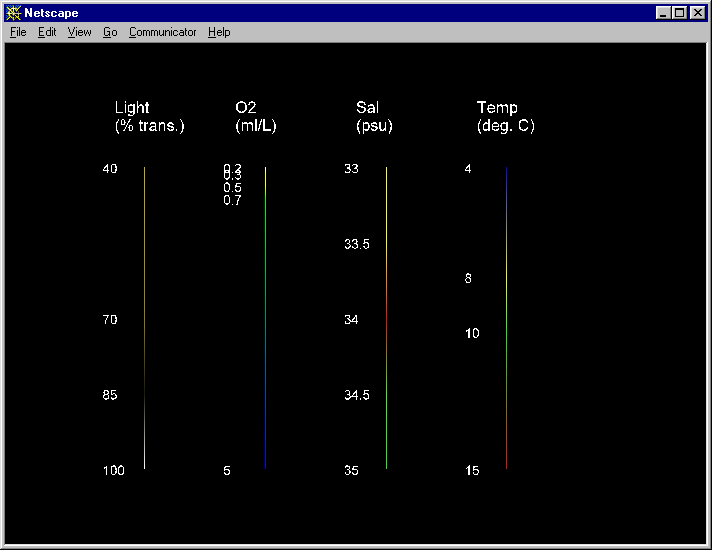Open the Help menu
The height and width of the screenshot is (550, 712).
tap(219, 32)
